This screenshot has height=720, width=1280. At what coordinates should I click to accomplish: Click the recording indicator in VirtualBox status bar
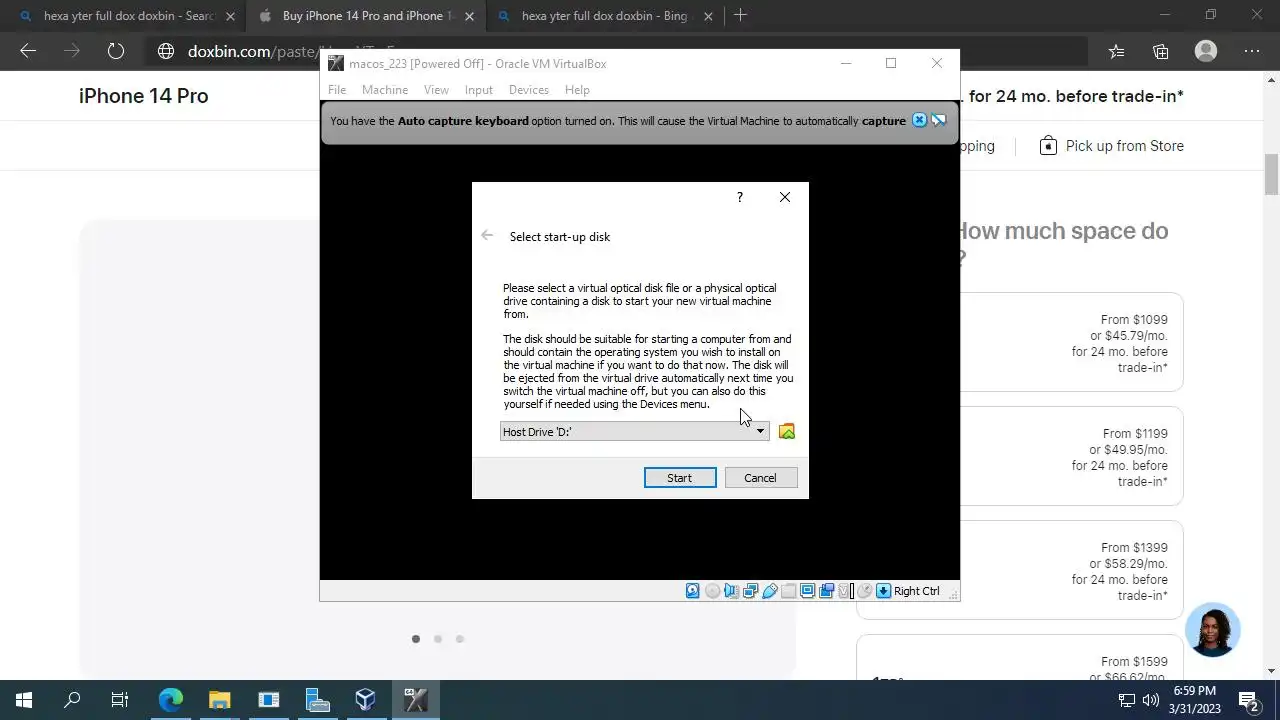click(826, 591)
